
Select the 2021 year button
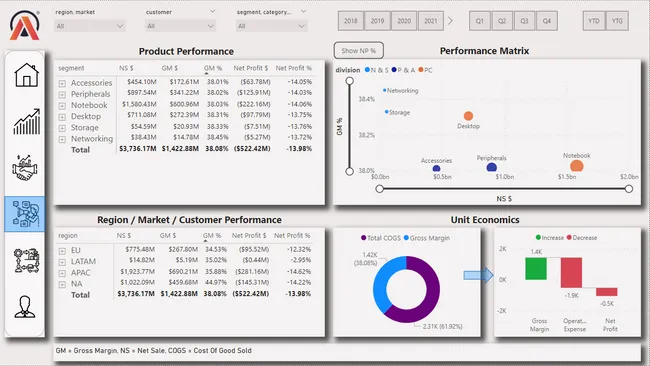point(431,21)
